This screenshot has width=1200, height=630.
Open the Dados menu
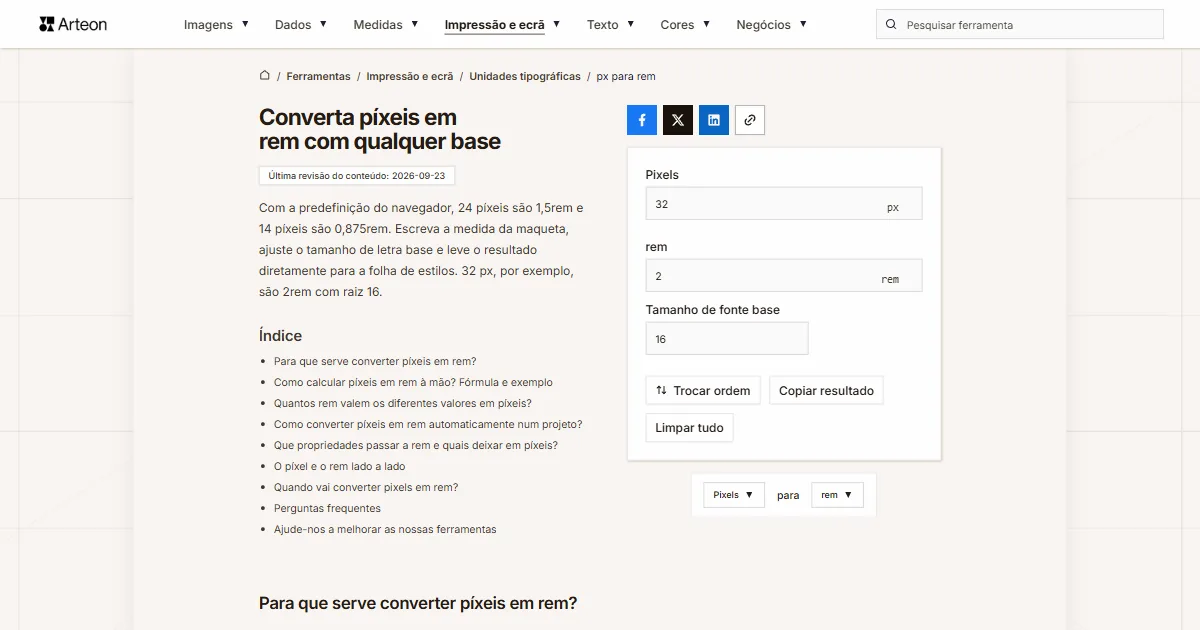click(x=301, y=24)
